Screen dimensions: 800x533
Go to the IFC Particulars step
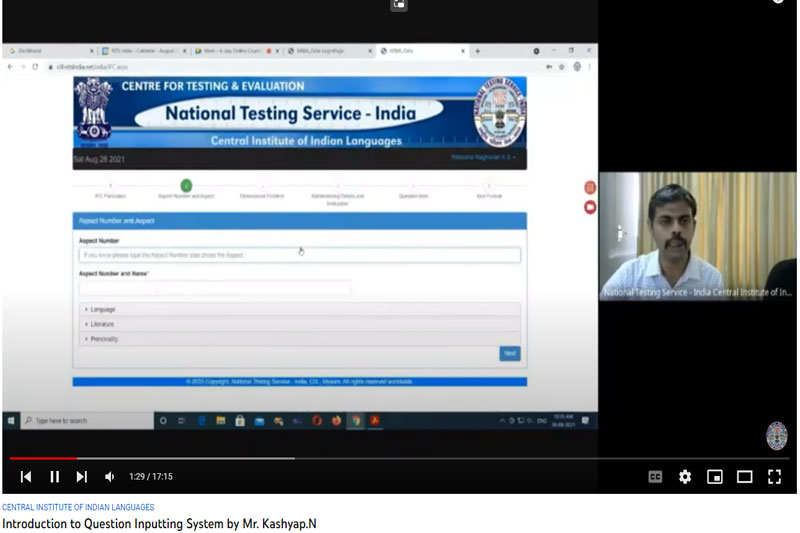pyautogui.click(x=110, y=190)
